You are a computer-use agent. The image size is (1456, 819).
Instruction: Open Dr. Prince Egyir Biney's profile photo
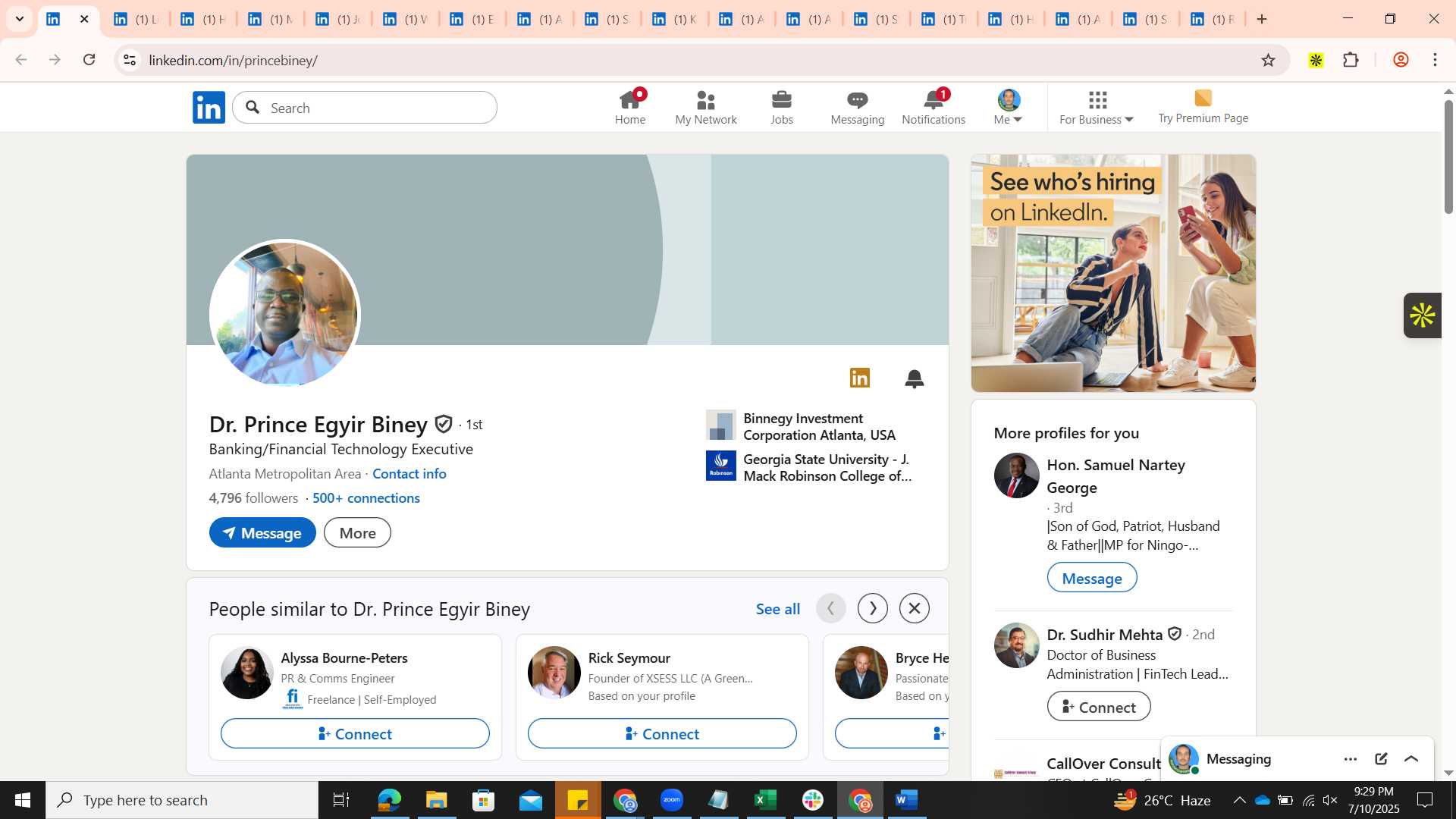284,314
